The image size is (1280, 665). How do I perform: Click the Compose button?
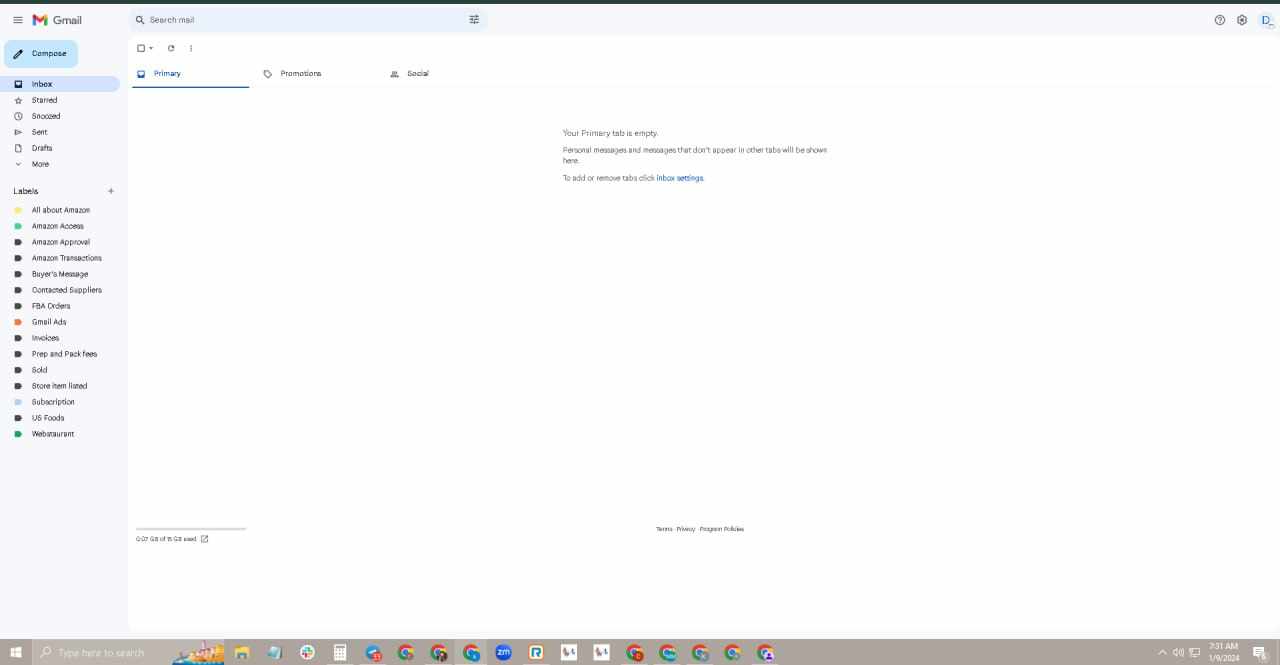(x=41, y=54)
